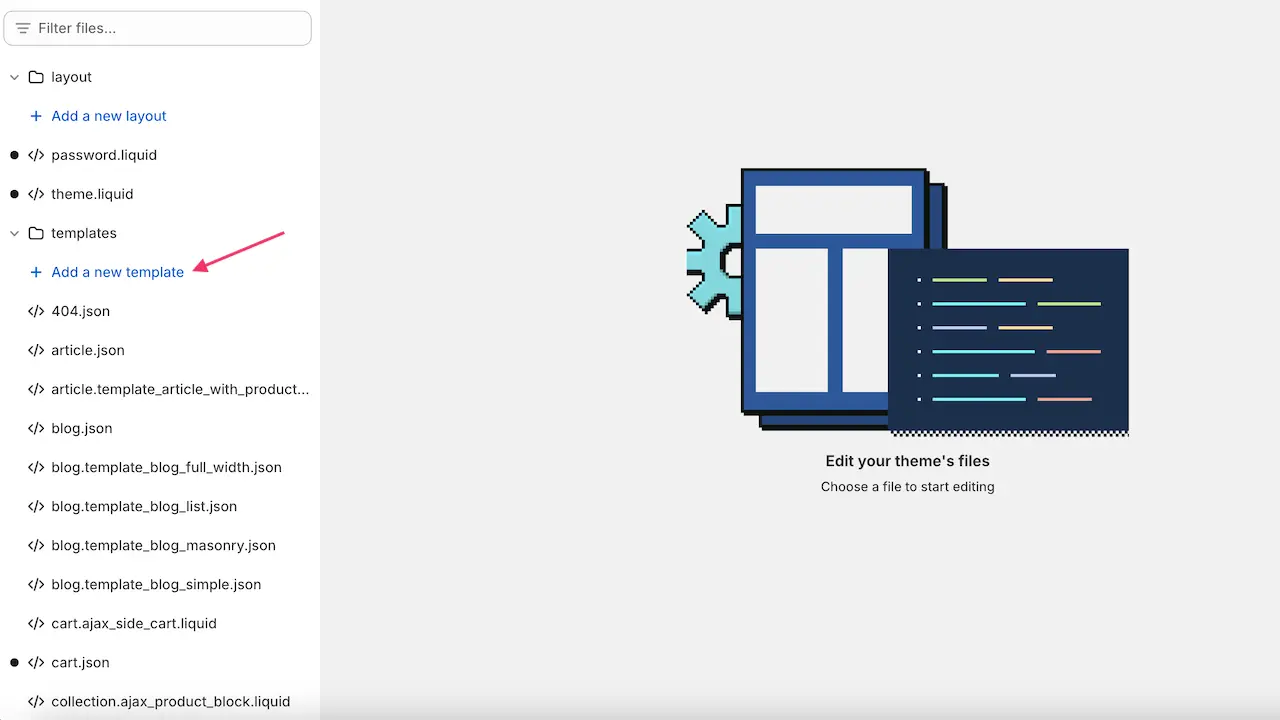The height and width of the screenshot is (720, 1280).
Task: Click Add a new template
Action: coord(117,272)
